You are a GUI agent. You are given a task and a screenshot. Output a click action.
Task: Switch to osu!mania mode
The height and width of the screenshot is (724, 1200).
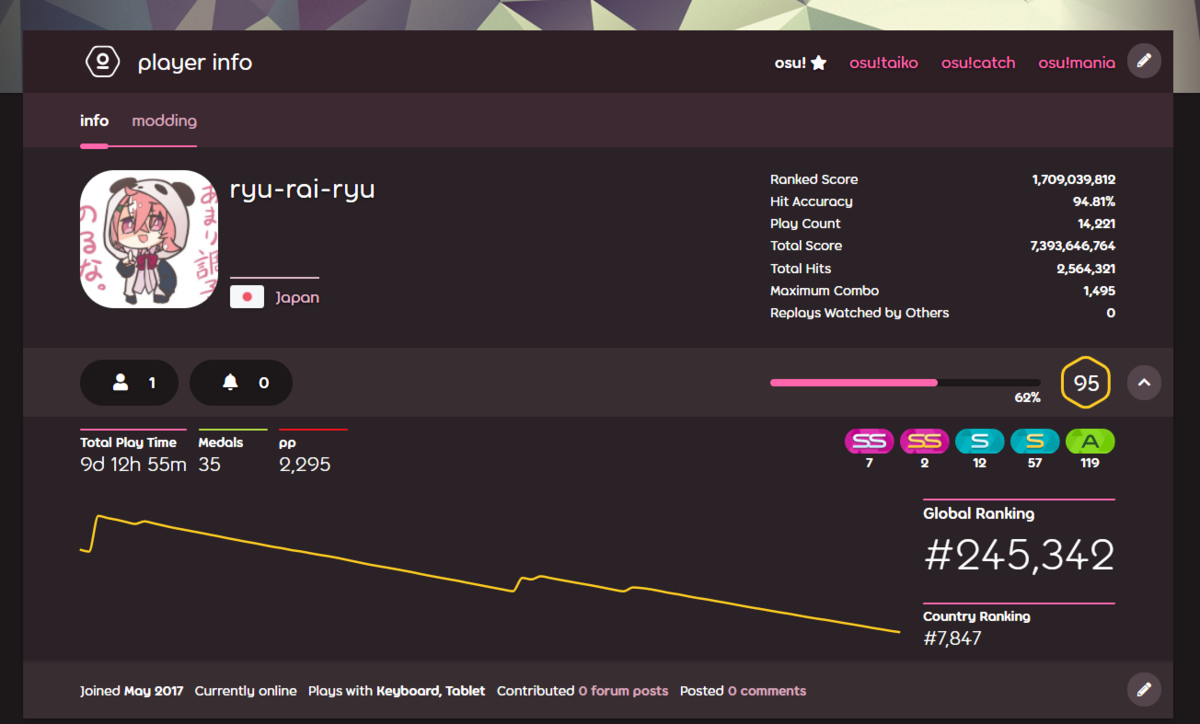pos(1076,63)
